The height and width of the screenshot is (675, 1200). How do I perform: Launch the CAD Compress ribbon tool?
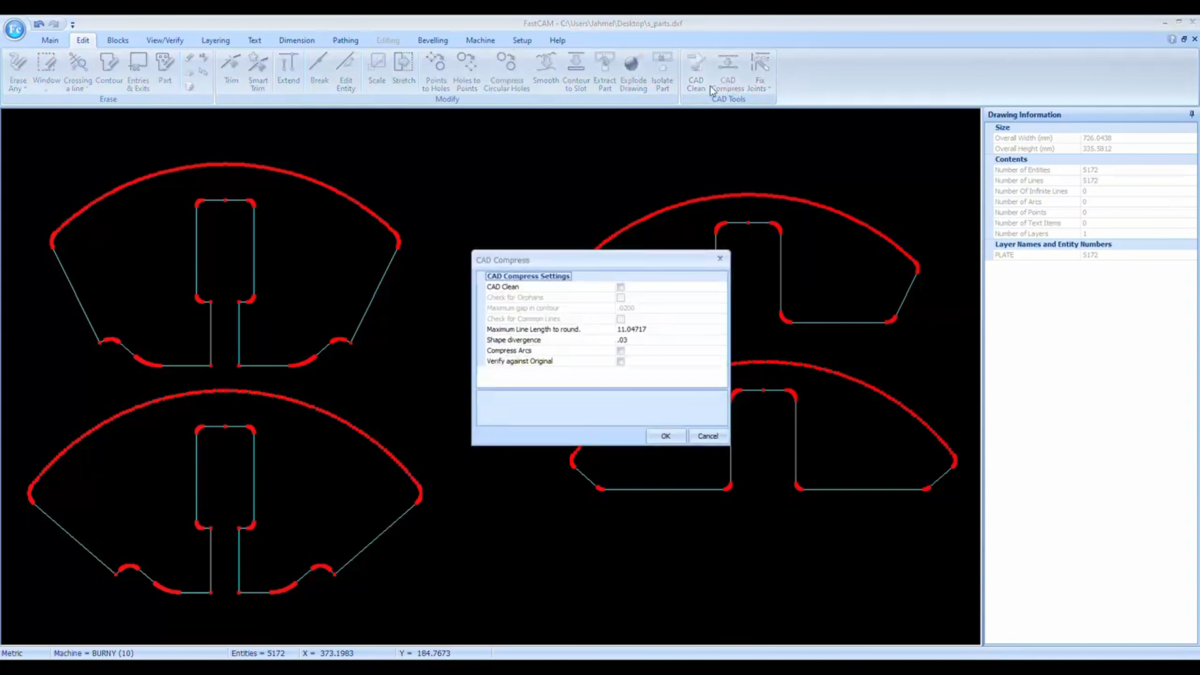point(728,72)
